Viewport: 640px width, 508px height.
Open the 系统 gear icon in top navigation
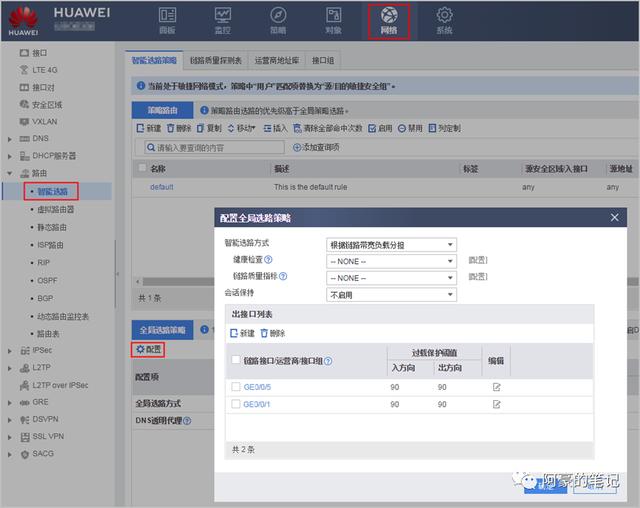pyautogui.click(x=444, y=20)
